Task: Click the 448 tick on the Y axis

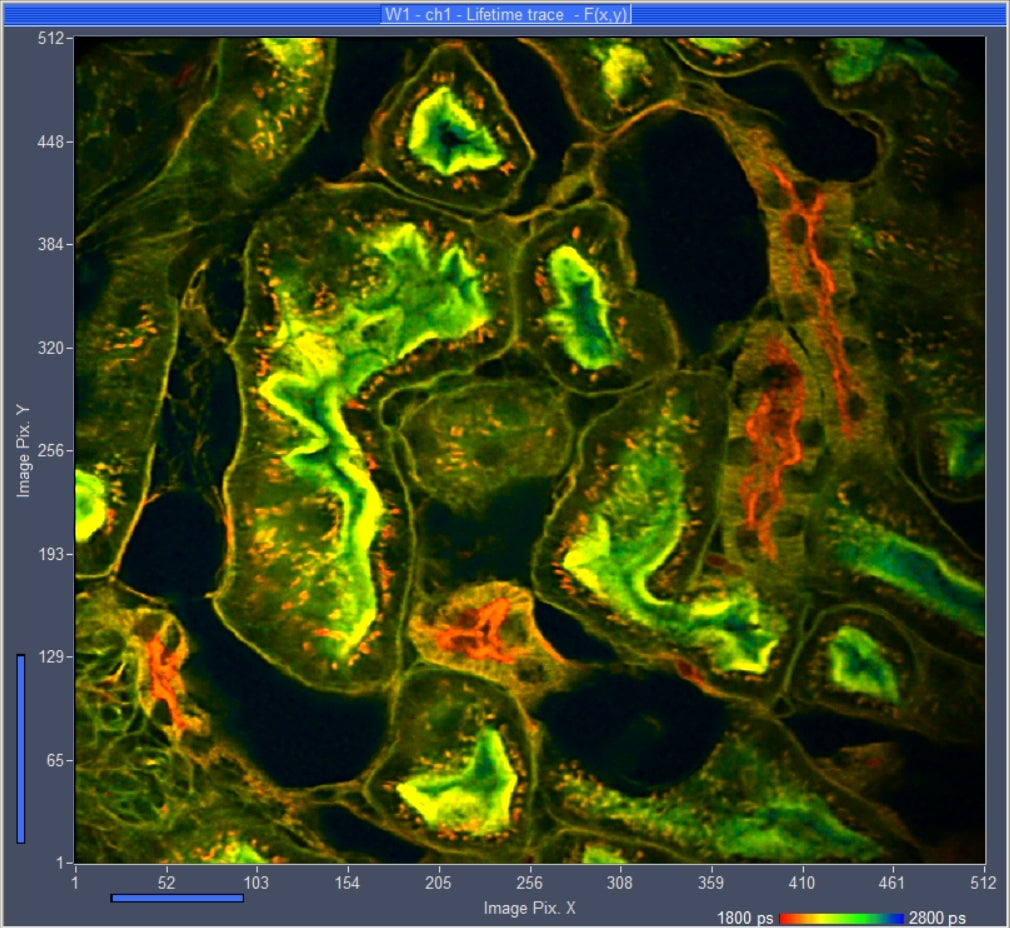Action: point(51,142)
